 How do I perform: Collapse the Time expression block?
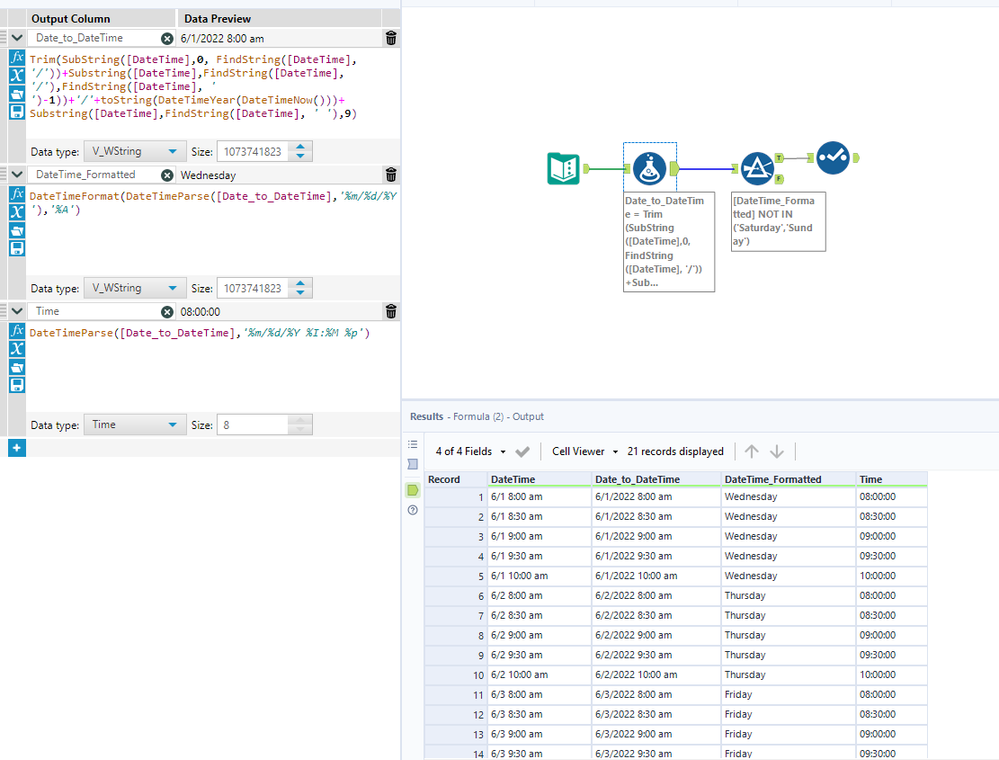click(x=17, y=312)
